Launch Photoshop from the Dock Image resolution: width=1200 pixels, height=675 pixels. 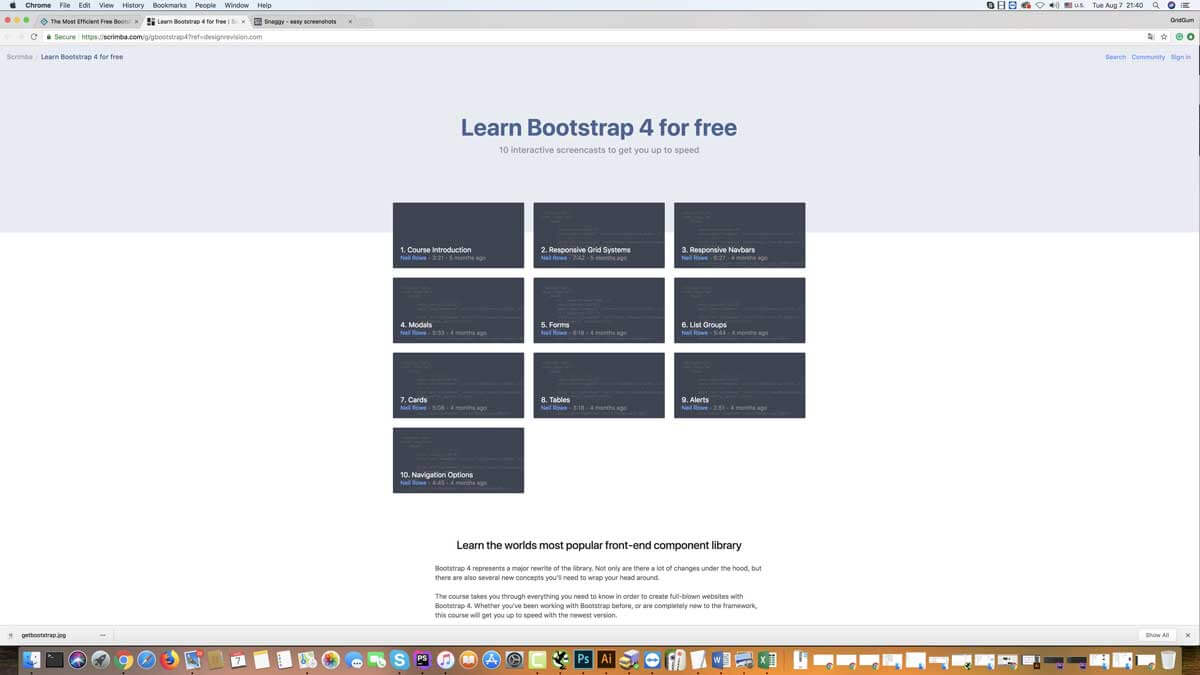click(584, 660)
